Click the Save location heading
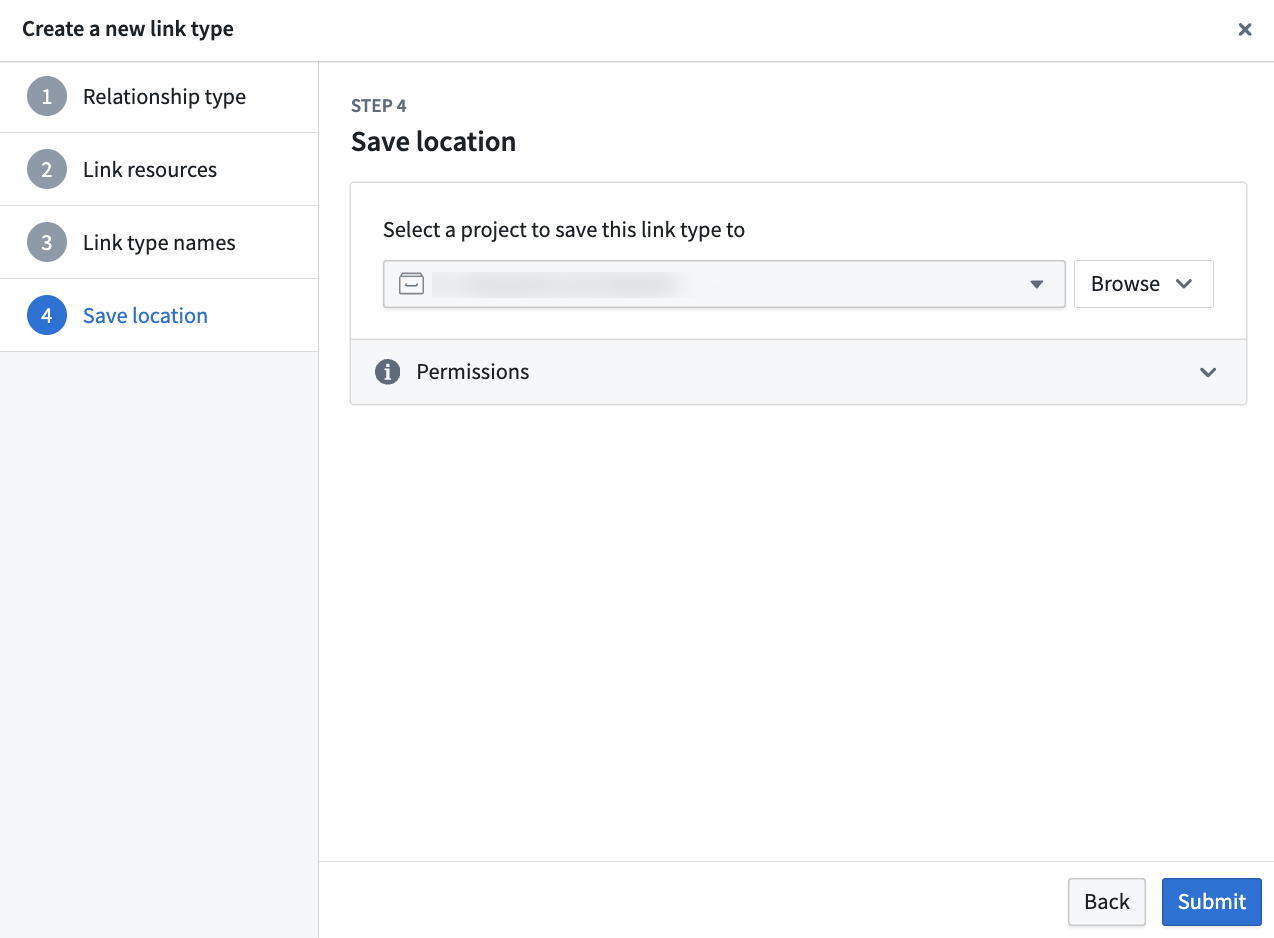 433,142
